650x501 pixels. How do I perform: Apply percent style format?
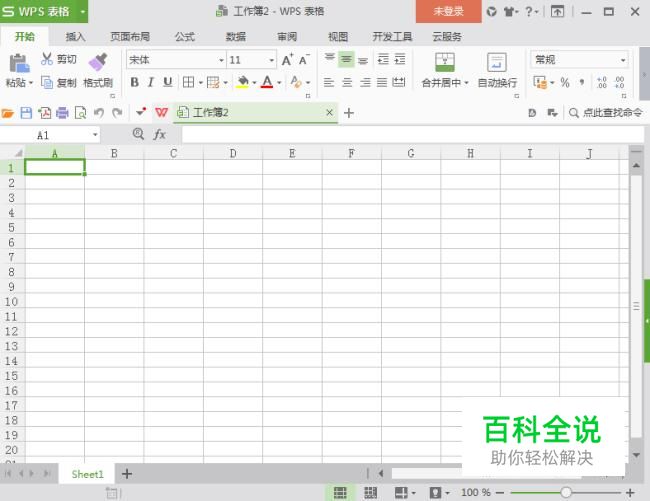[565, 82]
